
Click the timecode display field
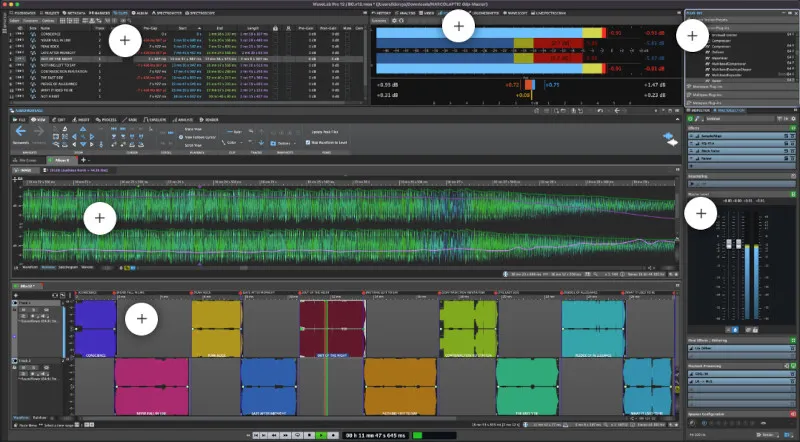(373, 435)
